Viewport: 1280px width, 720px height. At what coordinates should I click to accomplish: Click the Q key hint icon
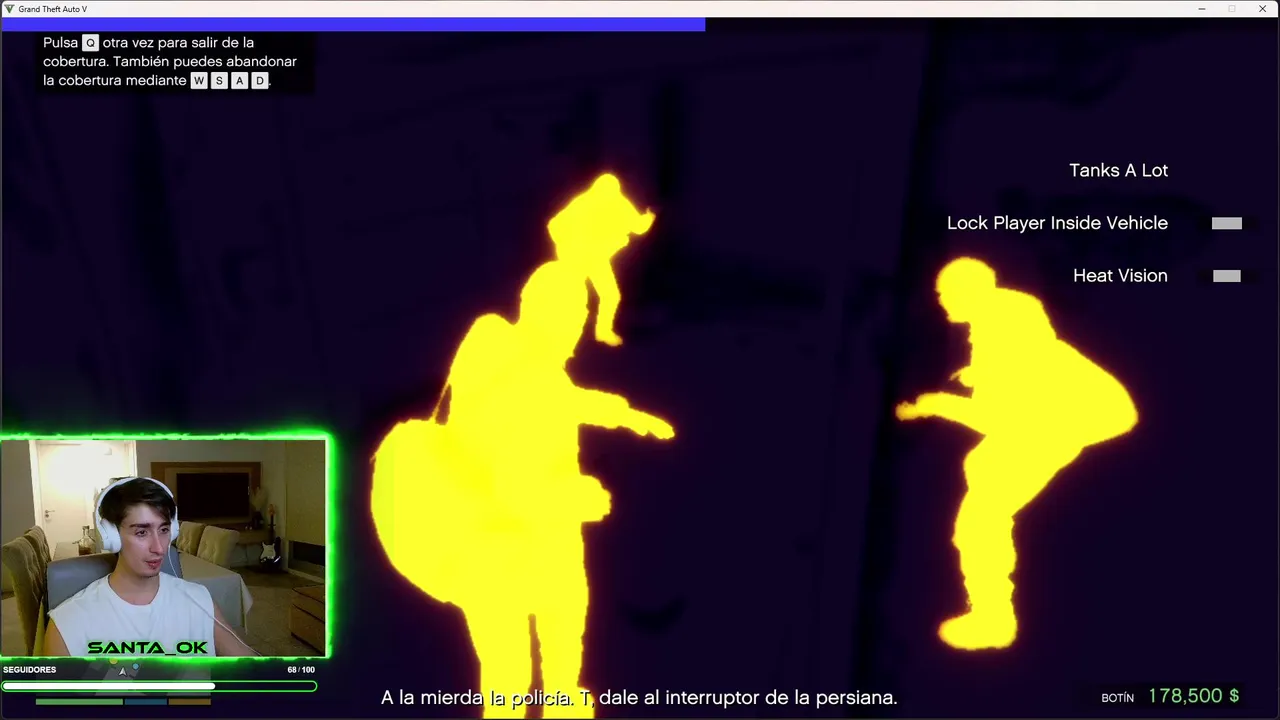[90, 43]
